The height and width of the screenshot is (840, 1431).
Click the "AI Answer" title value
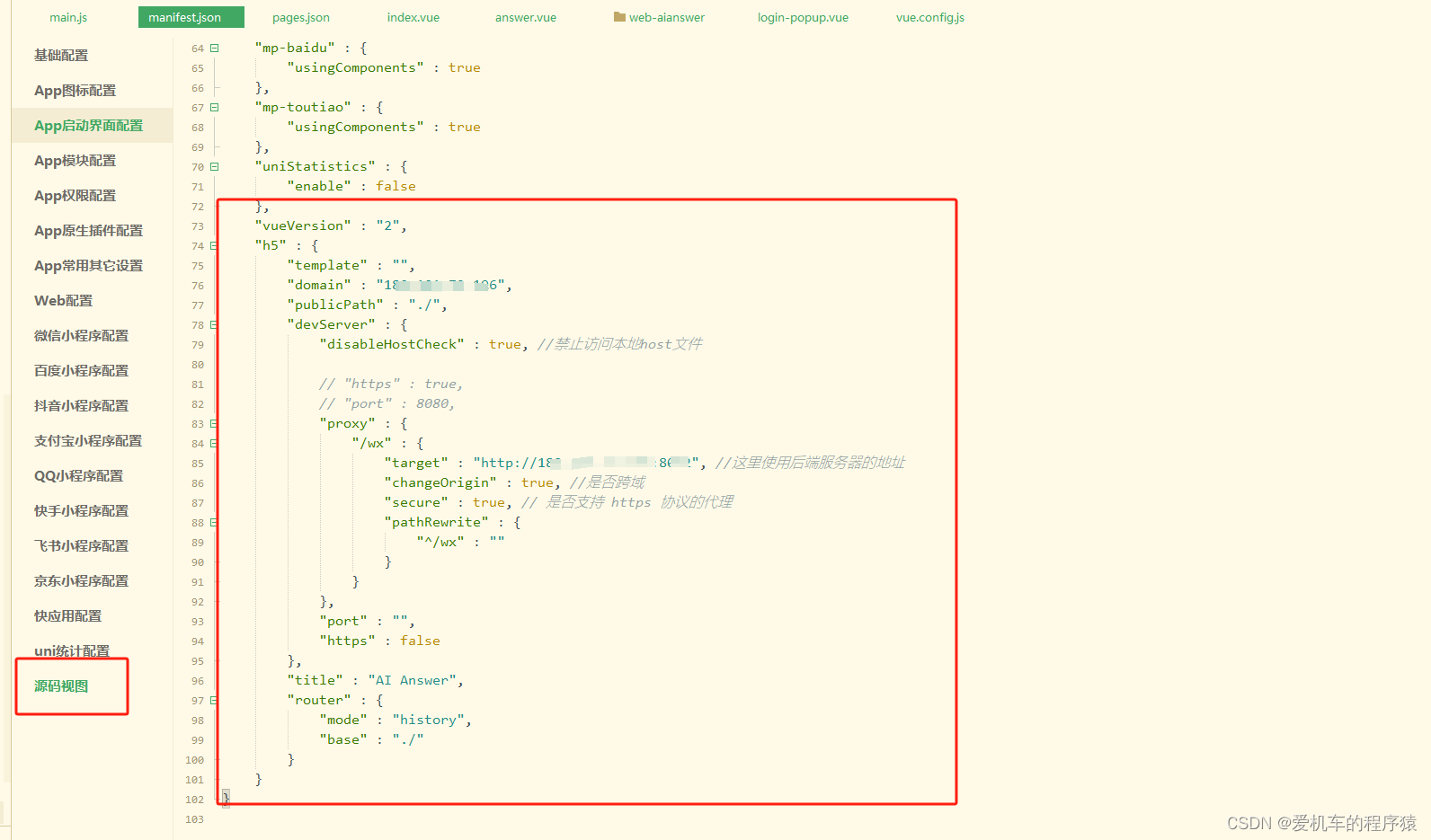click(x=412, y=680)
